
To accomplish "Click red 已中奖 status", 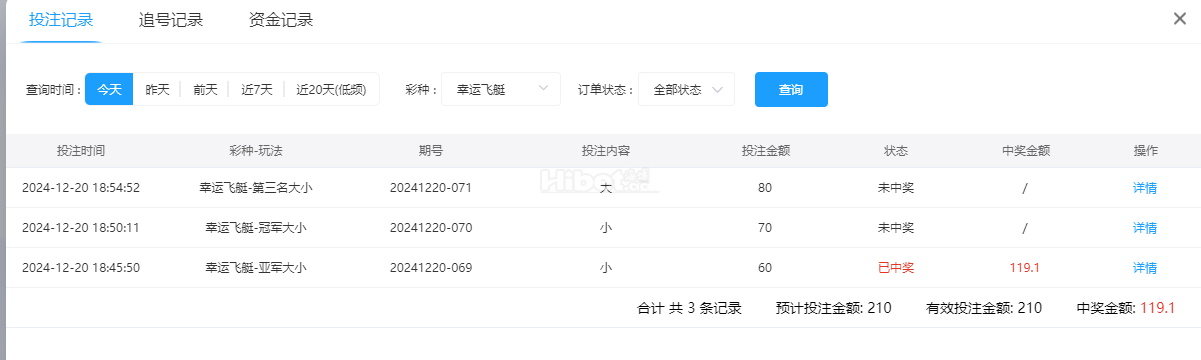I will tap(896, 267).
